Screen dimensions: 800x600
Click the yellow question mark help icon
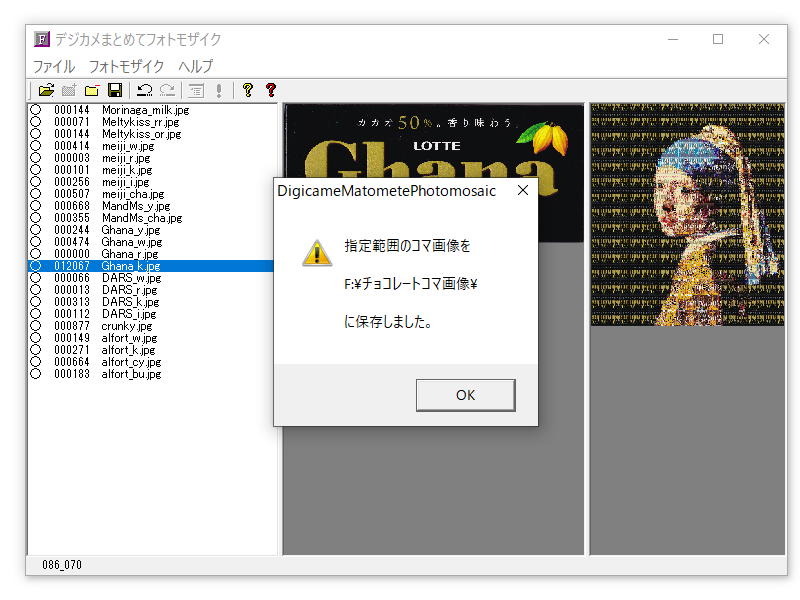tap(248, 90)
